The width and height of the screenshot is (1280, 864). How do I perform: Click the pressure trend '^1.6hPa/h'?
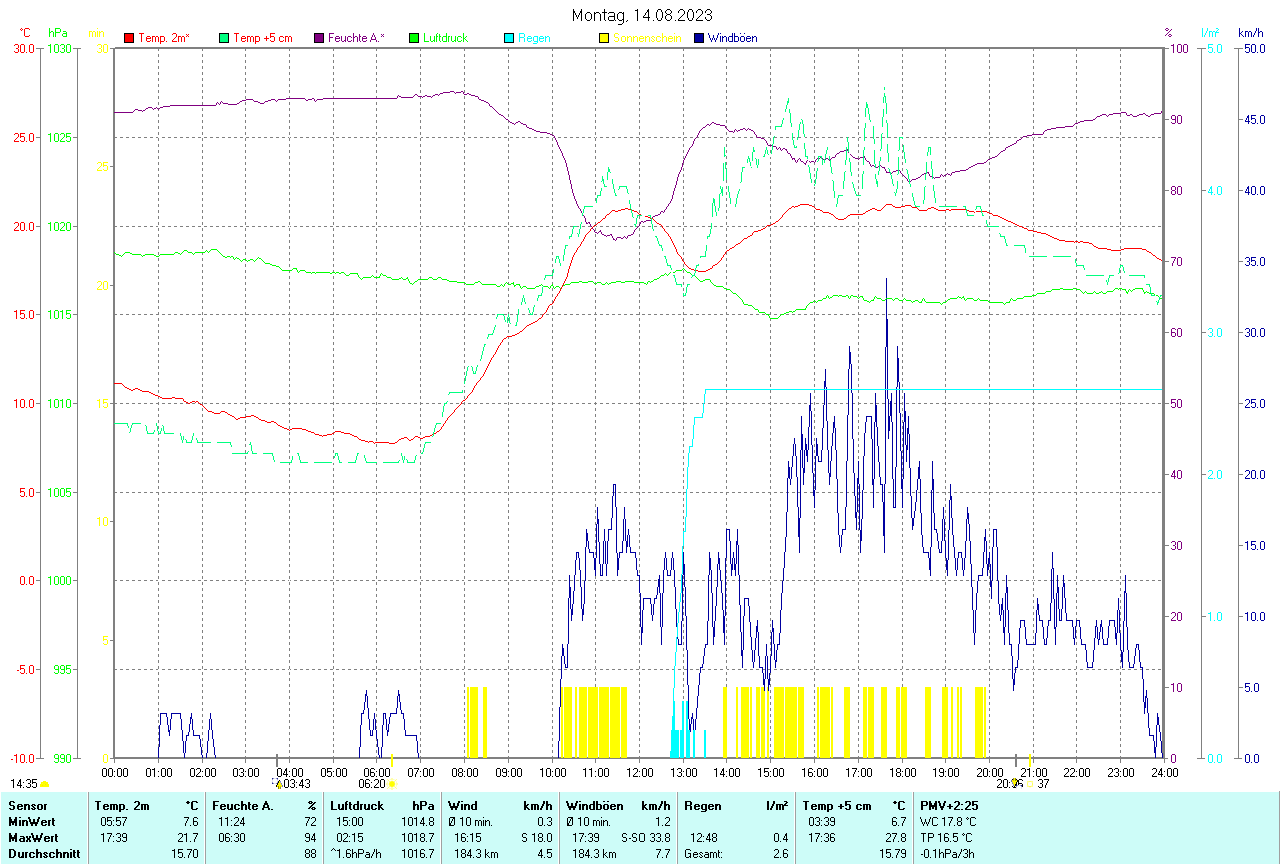click(x=357, y=854)
